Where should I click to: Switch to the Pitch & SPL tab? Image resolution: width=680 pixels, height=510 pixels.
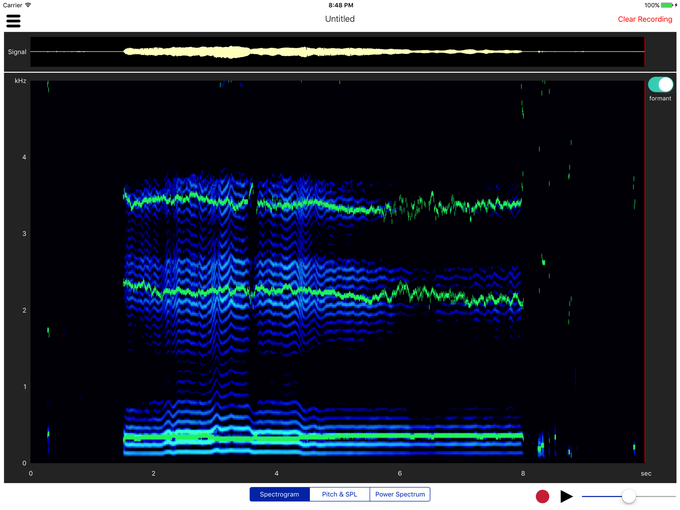click(x=339, y=494)
